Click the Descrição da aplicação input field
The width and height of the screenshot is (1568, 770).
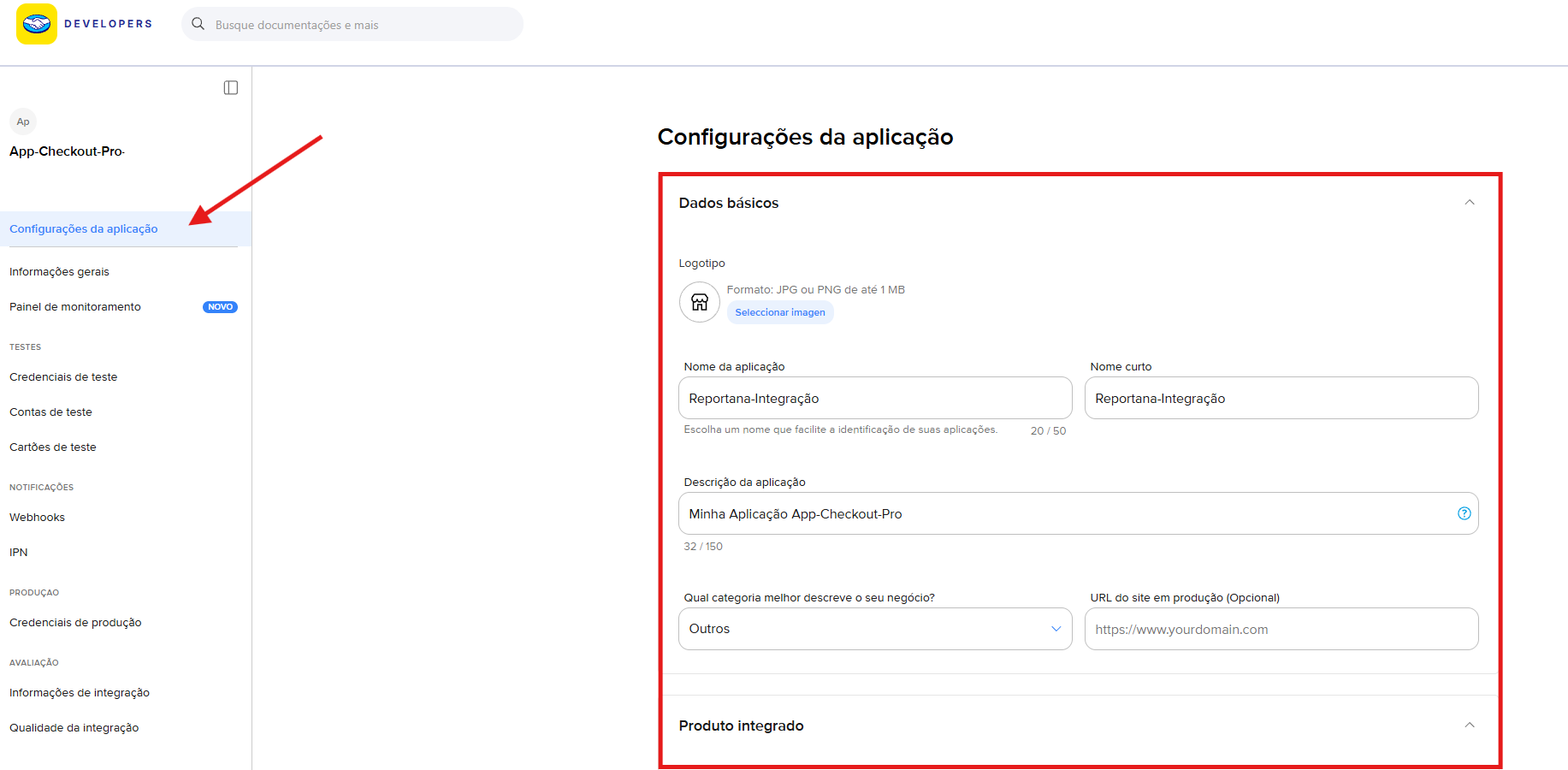pos(1079,513)
